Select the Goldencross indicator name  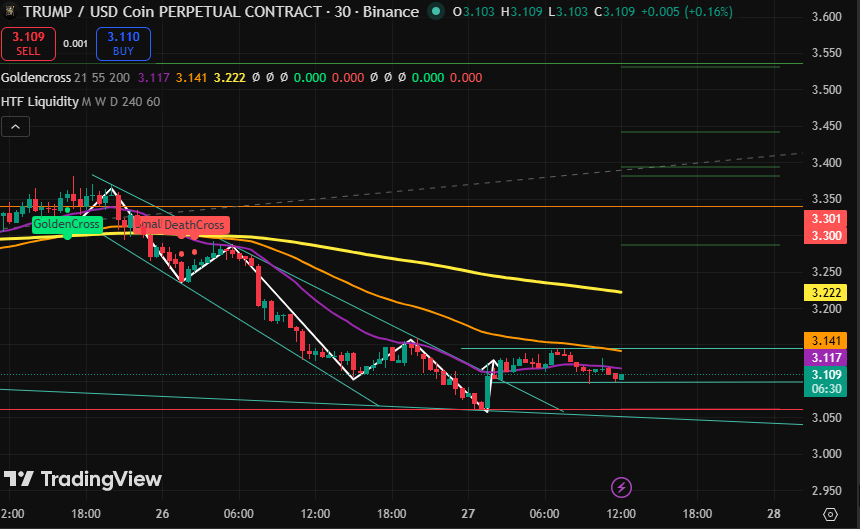[36, 78]
